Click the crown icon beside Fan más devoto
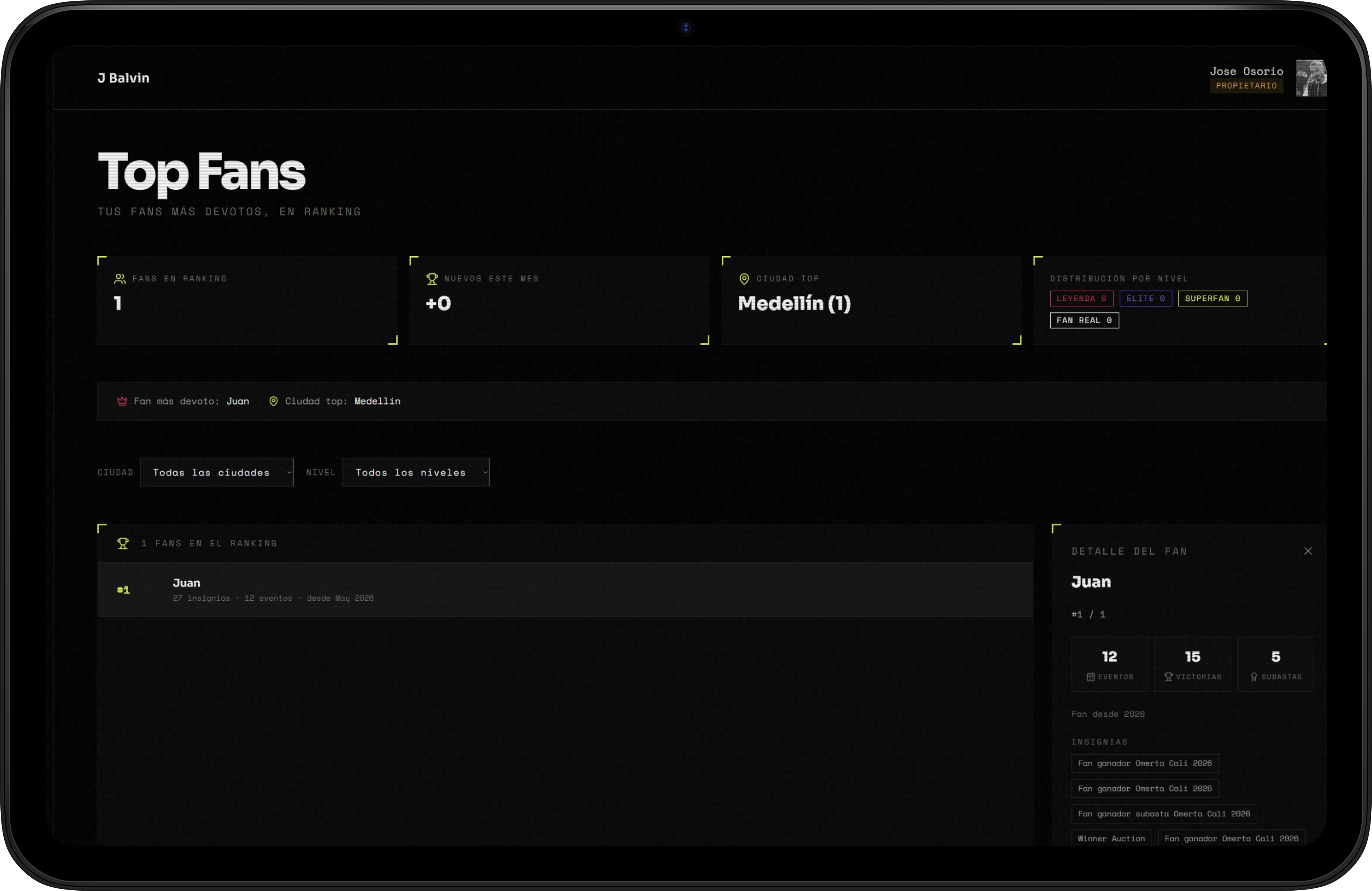Image resolution: width=1372 pixels, height=891 pixels. [x=122, y=401]
